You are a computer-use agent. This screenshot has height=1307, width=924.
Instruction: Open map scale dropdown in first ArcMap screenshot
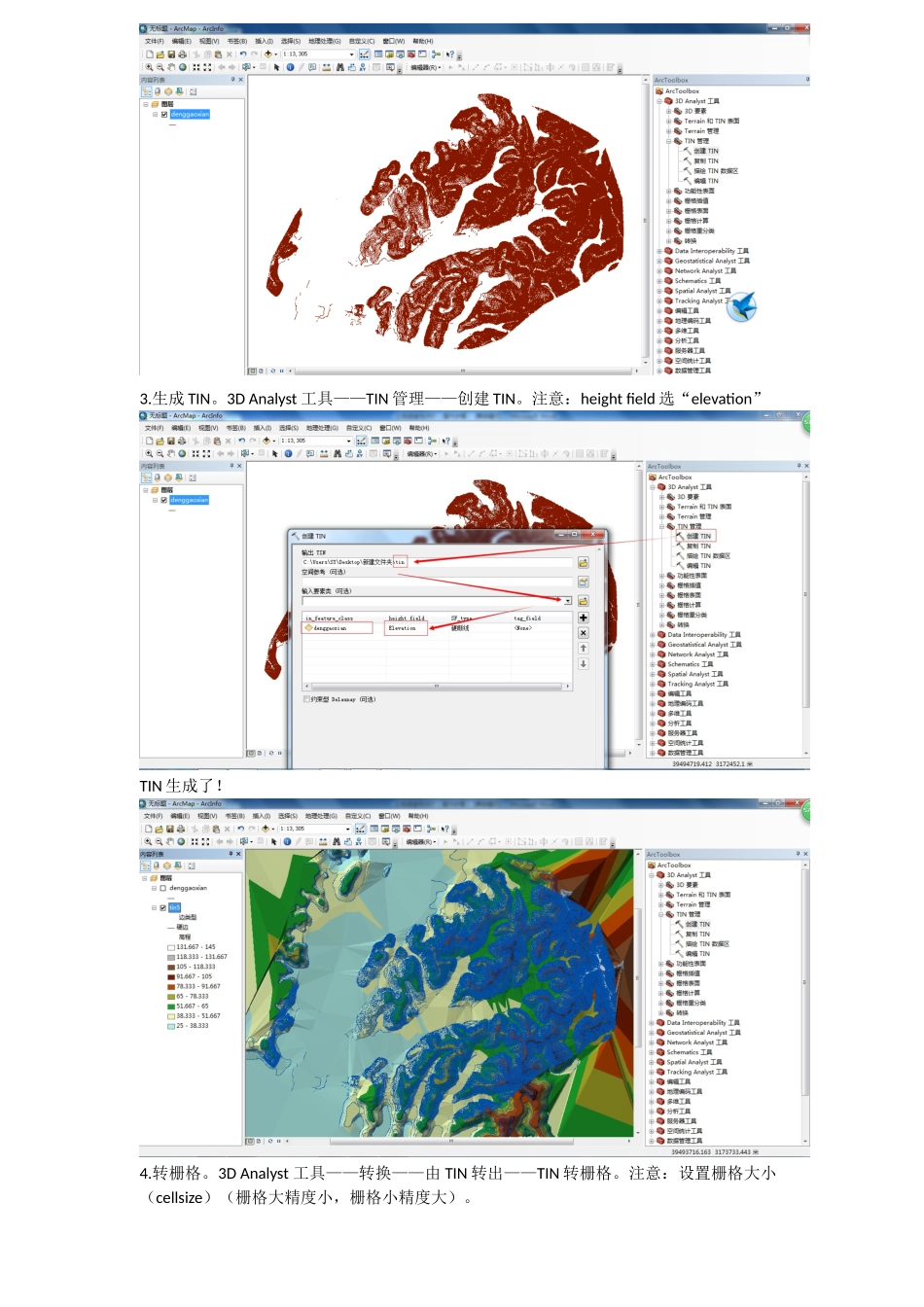[x=351, y=54]
